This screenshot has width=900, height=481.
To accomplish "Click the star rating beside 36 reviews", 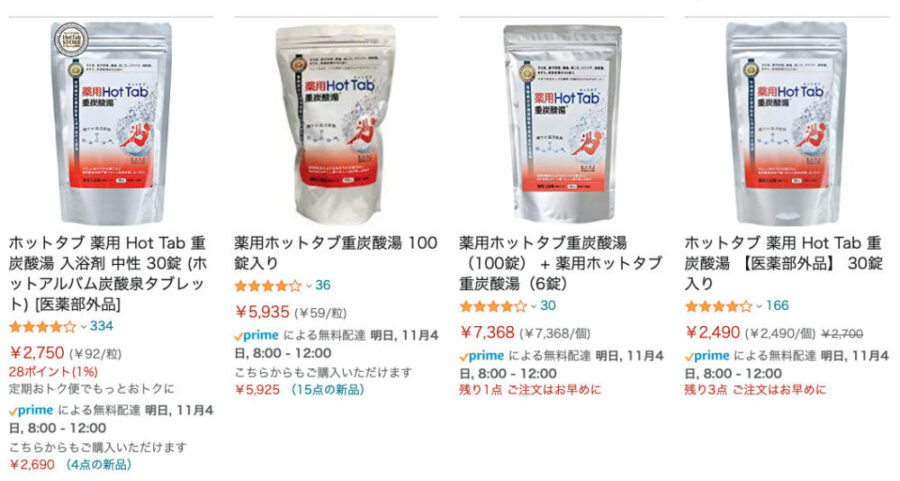I will point(267,285).
